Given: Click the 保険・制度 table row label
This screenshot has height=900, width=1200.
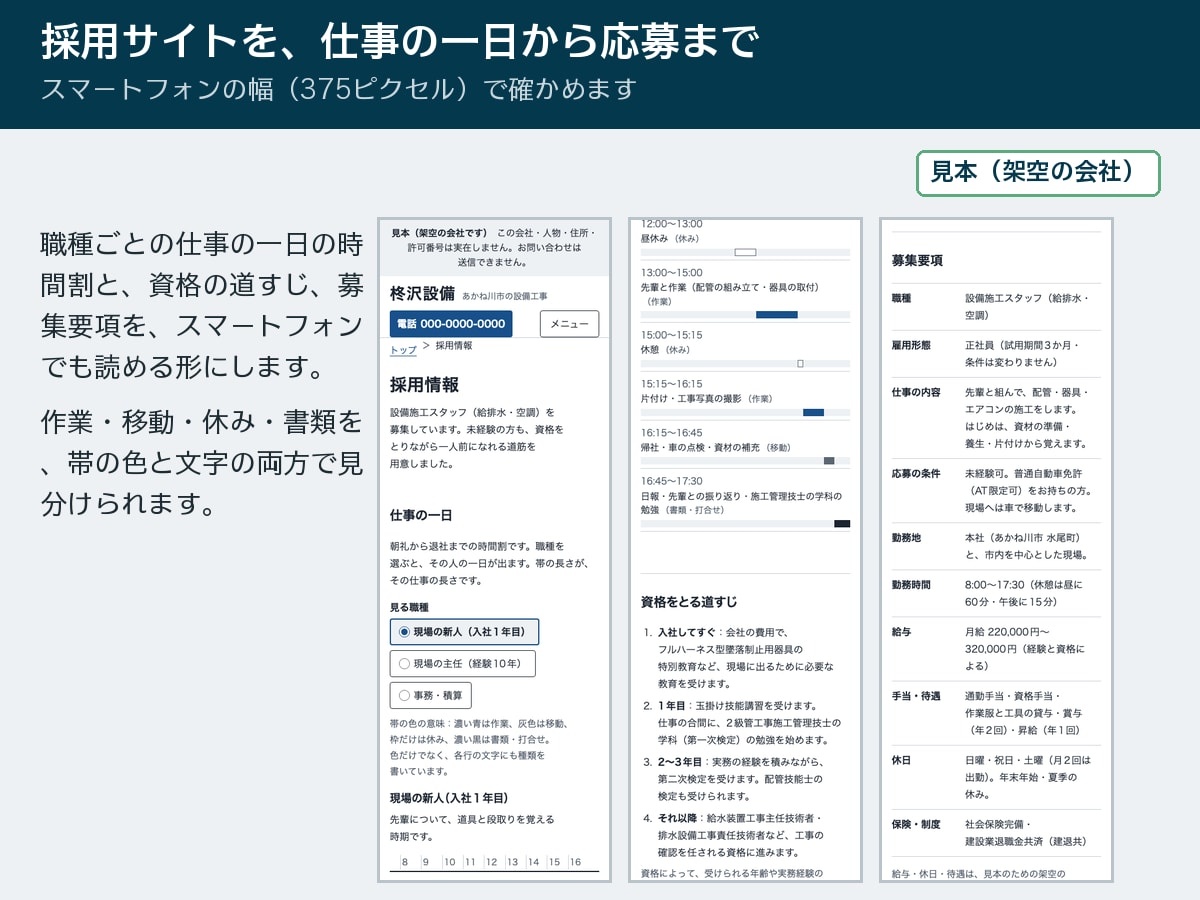Looking at the screenshot, I should coord(916,824).
